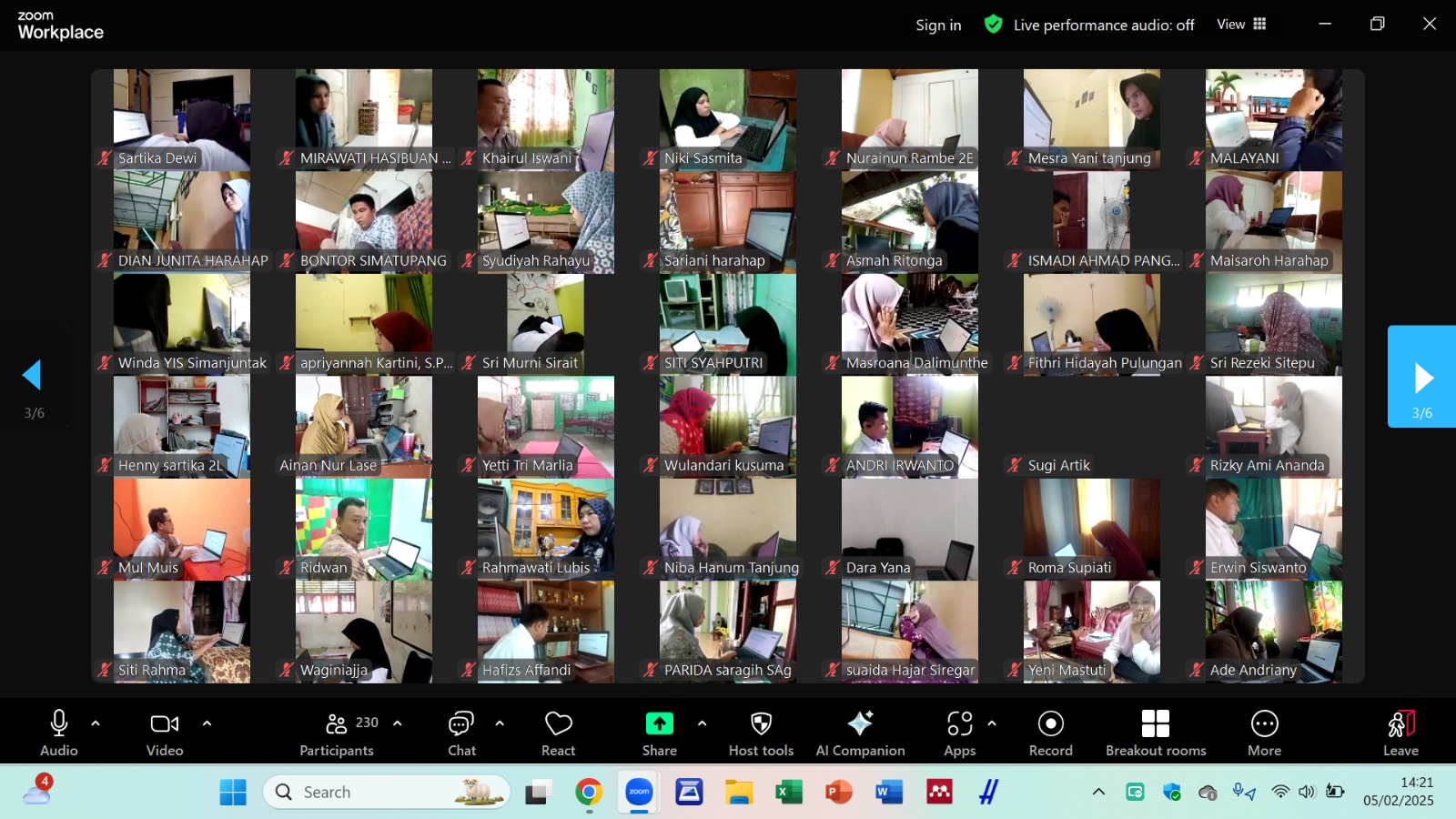The width and height of the screenshot is (1456, 819).
Task: Click the Ridwan name label
Action: [324, 568]
